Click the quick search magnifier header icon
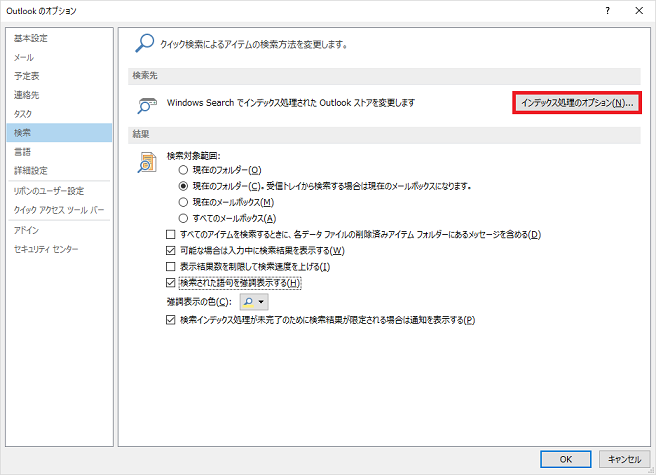 [x=144, y=43]
